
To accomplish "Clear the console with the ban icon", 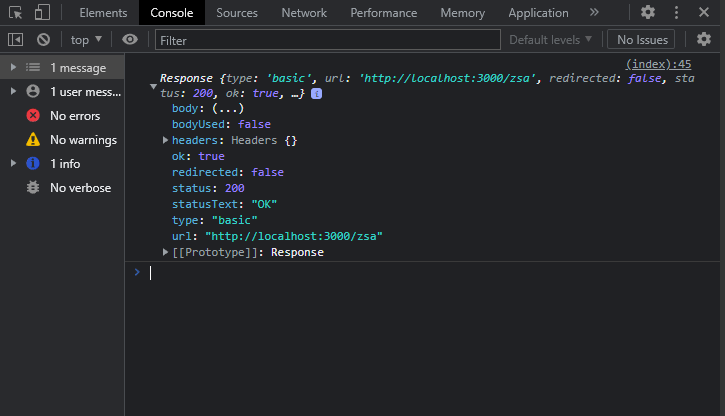I will point(43,40).
